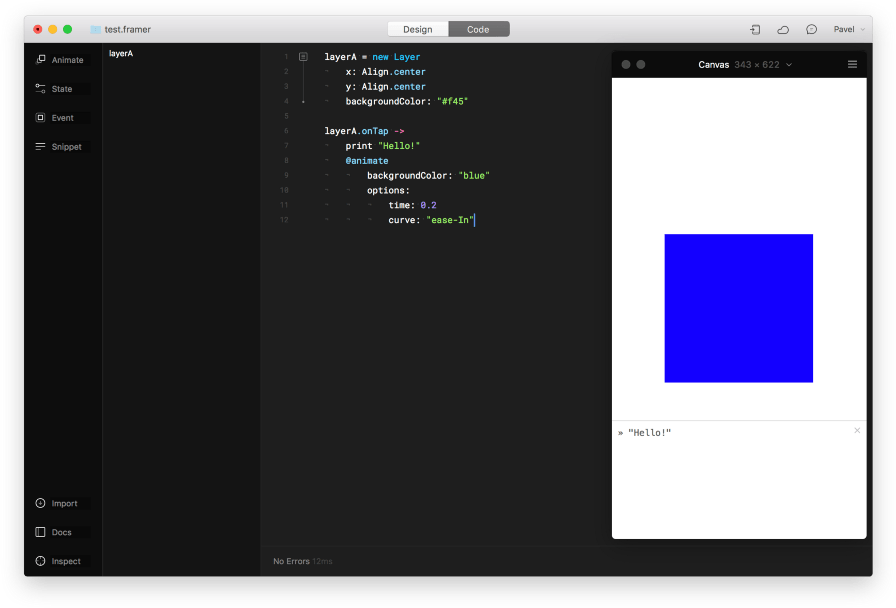Select layerA in the layer list
Screen dimensions: 896x608
(x=121, y=53)
